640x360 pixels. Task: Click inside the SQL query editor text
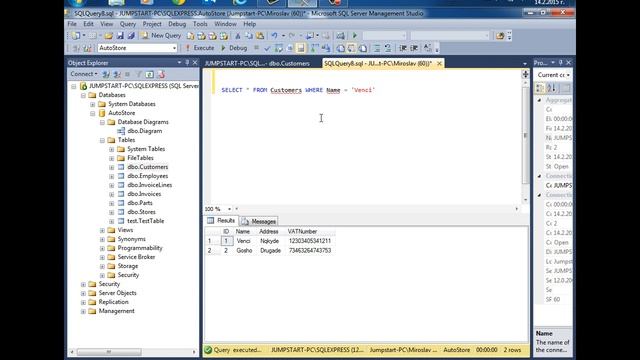(298, 90)
